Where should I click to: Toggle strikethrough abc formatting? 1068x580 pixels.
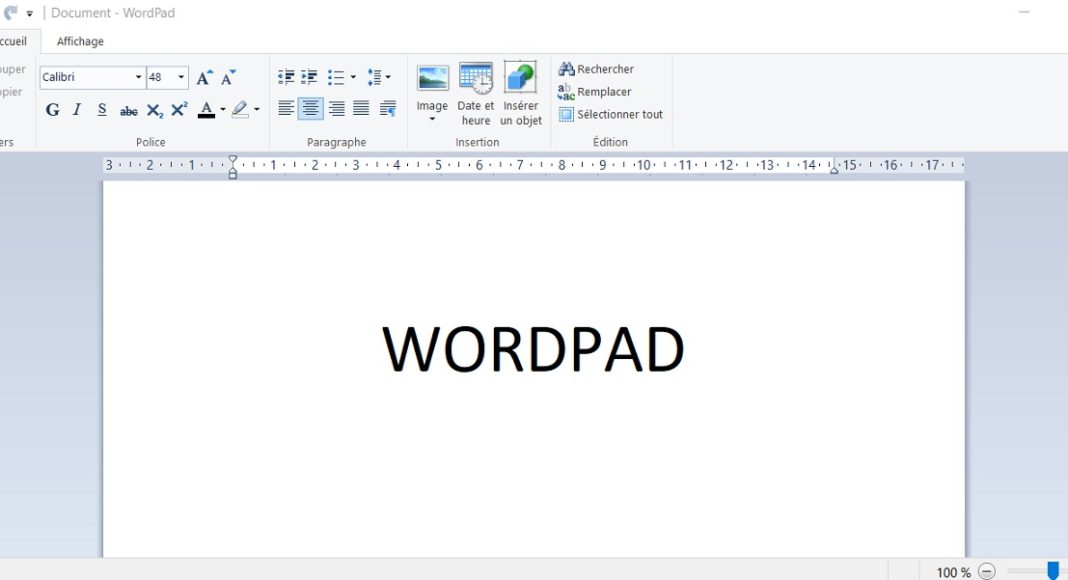click(x=129, y=111)
